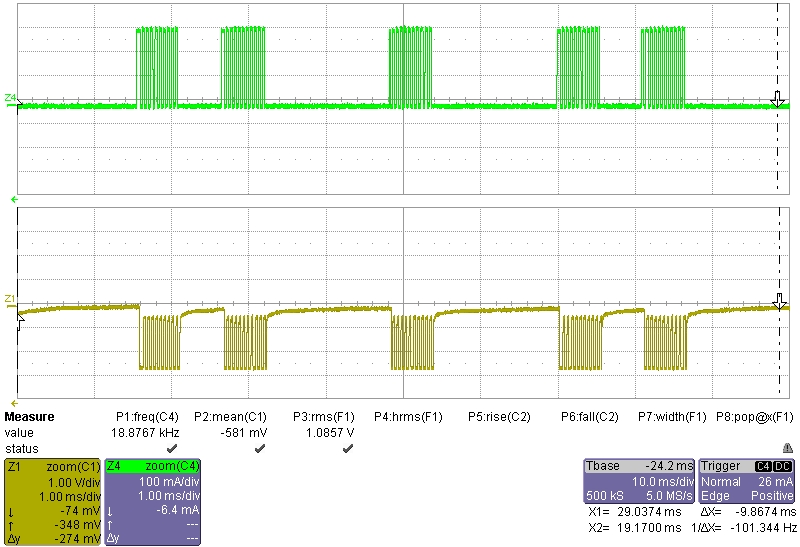Open the Z1 zoom(C1) descriptor box
Image resolution: width=800 pixels, height=547 pixels.
pos(52,502)
